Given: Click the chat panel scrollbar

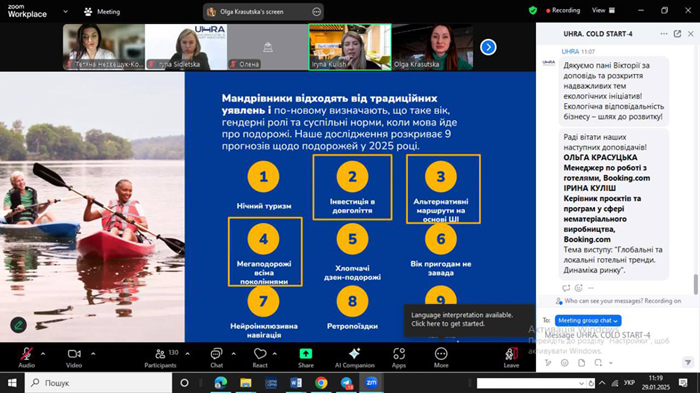Looking at the screenshot, I should (x=695, y=284).
